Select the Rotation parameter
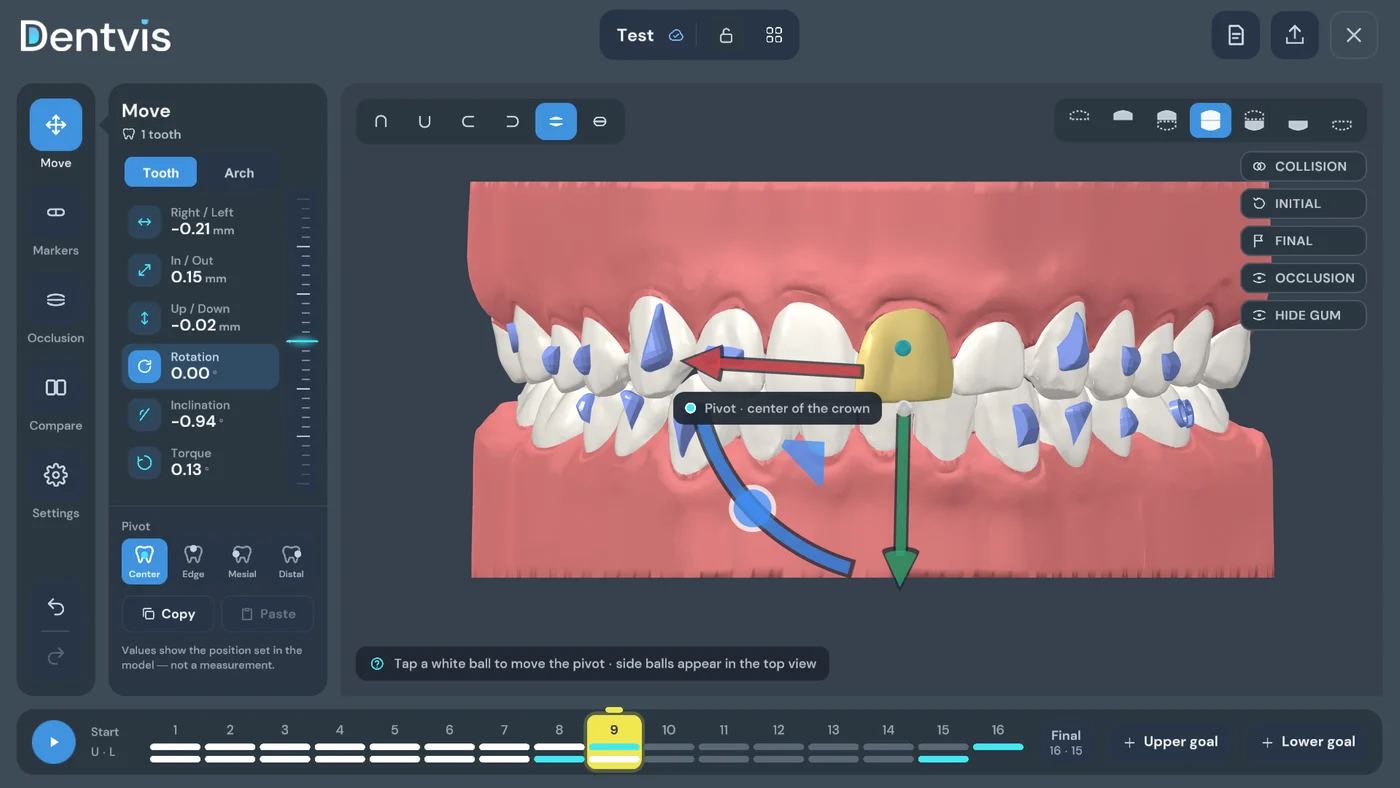Viewport: 1400px width, 788px height. pyautogui.click(x=200, y=366)
